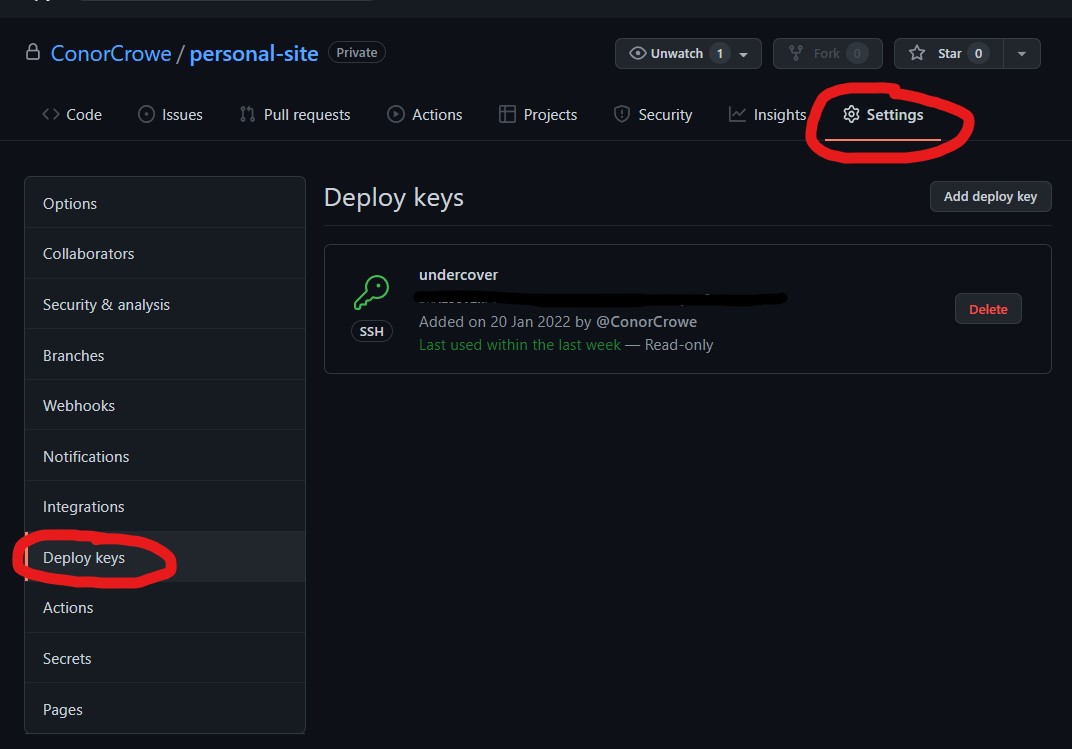Screen dimensions: 1072x749
Task: Open the personal-site repository link
Action: pyautogui.click(x=254, y=53)
